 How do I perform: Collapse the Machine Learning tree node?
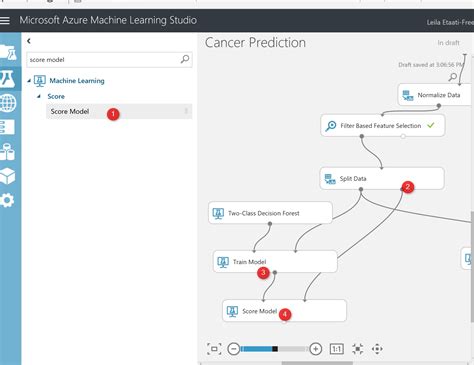tap(29, 81)
